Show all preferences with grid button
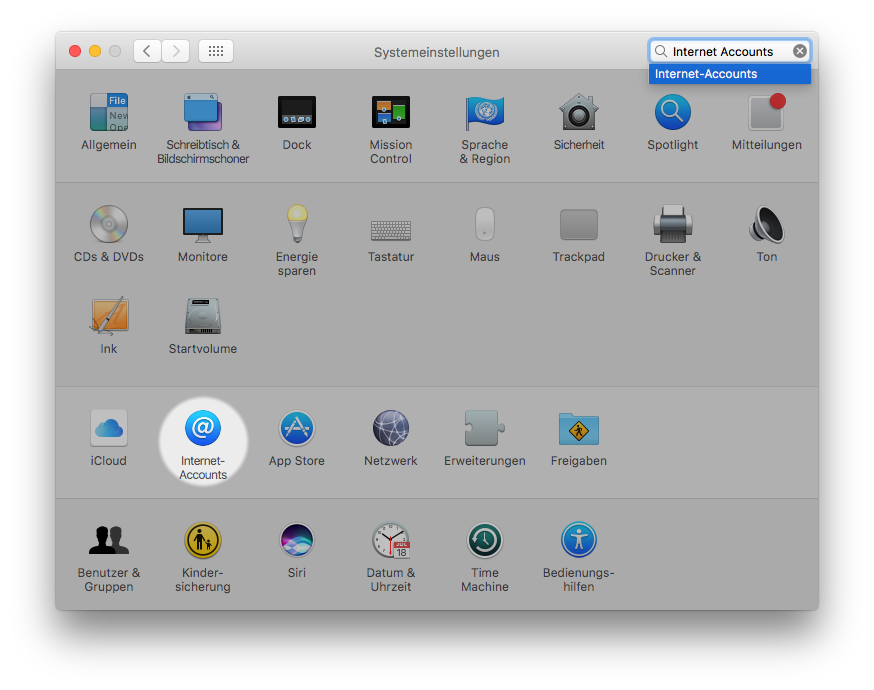874x690 pixels. (x=216, y=51)
